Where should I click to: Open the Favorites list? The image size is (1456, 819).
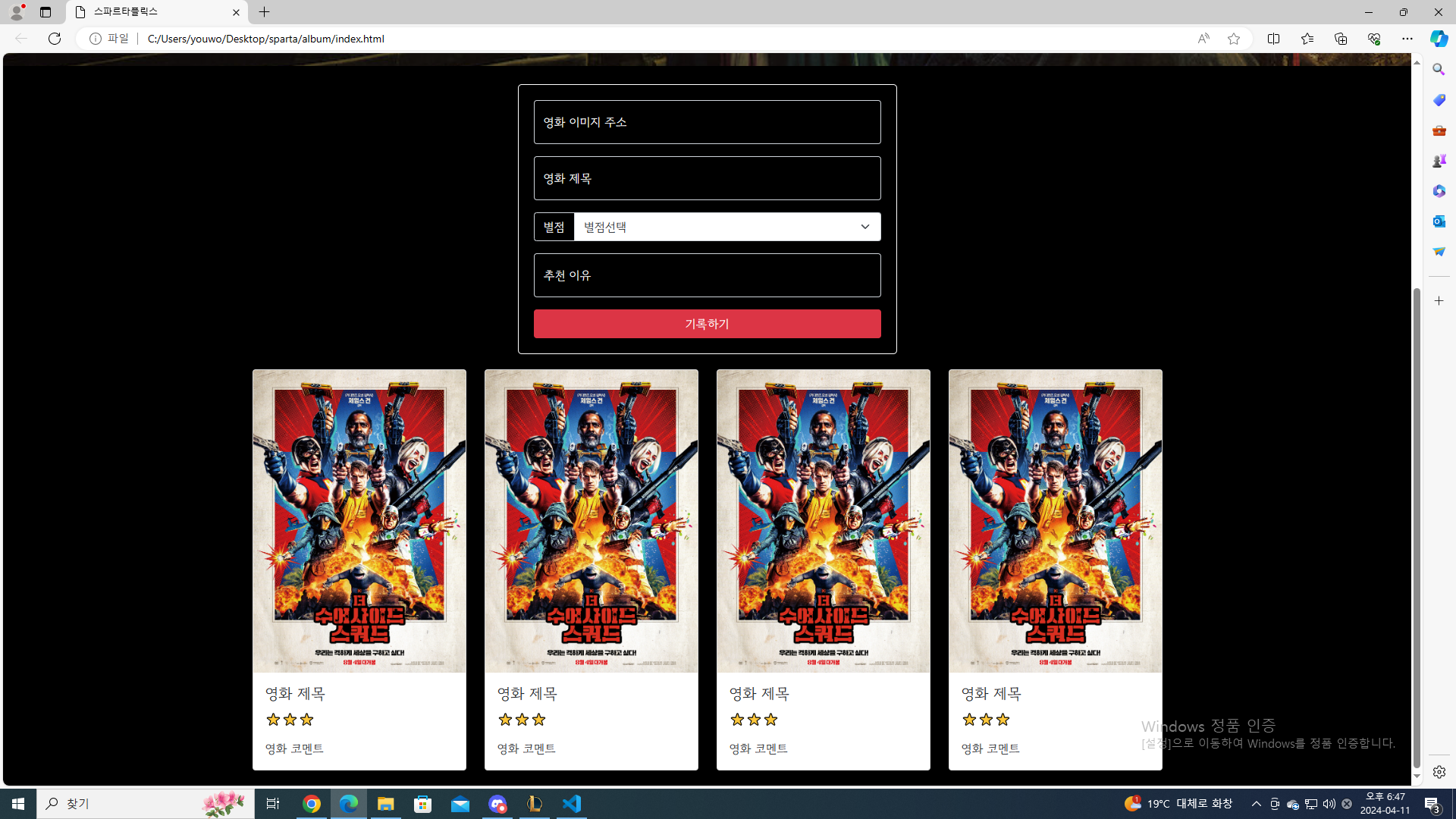pos(1307,39)
